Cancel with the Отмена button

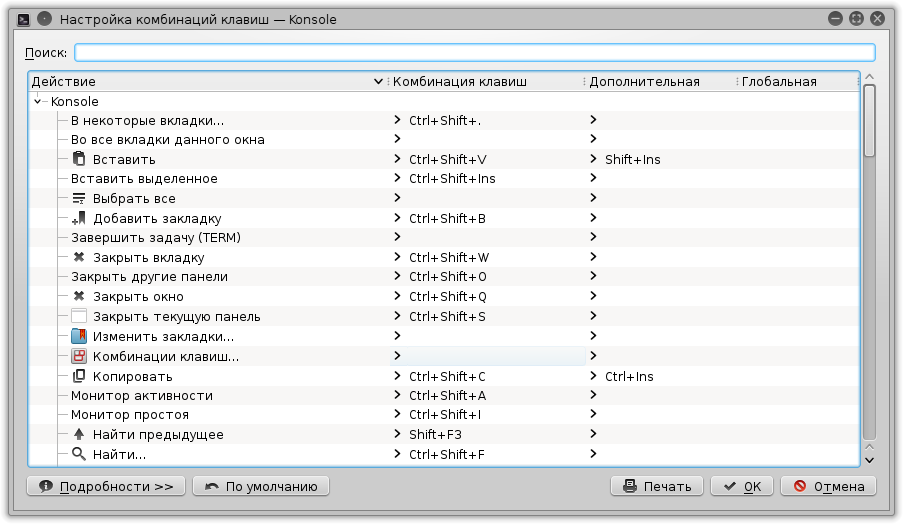[x=829, y=486]
